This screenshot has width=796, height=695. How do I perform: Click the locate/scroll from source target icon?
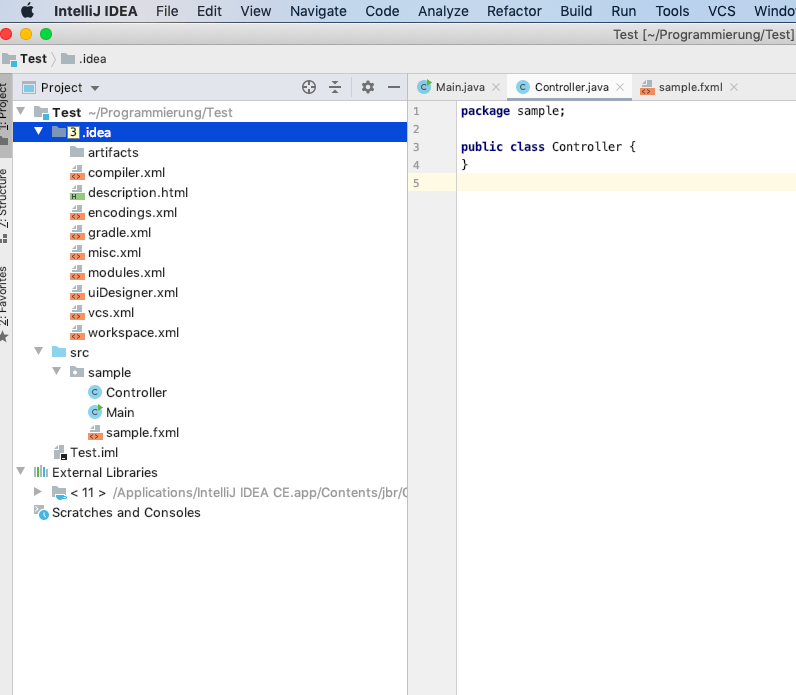click(x=309, y=87)
